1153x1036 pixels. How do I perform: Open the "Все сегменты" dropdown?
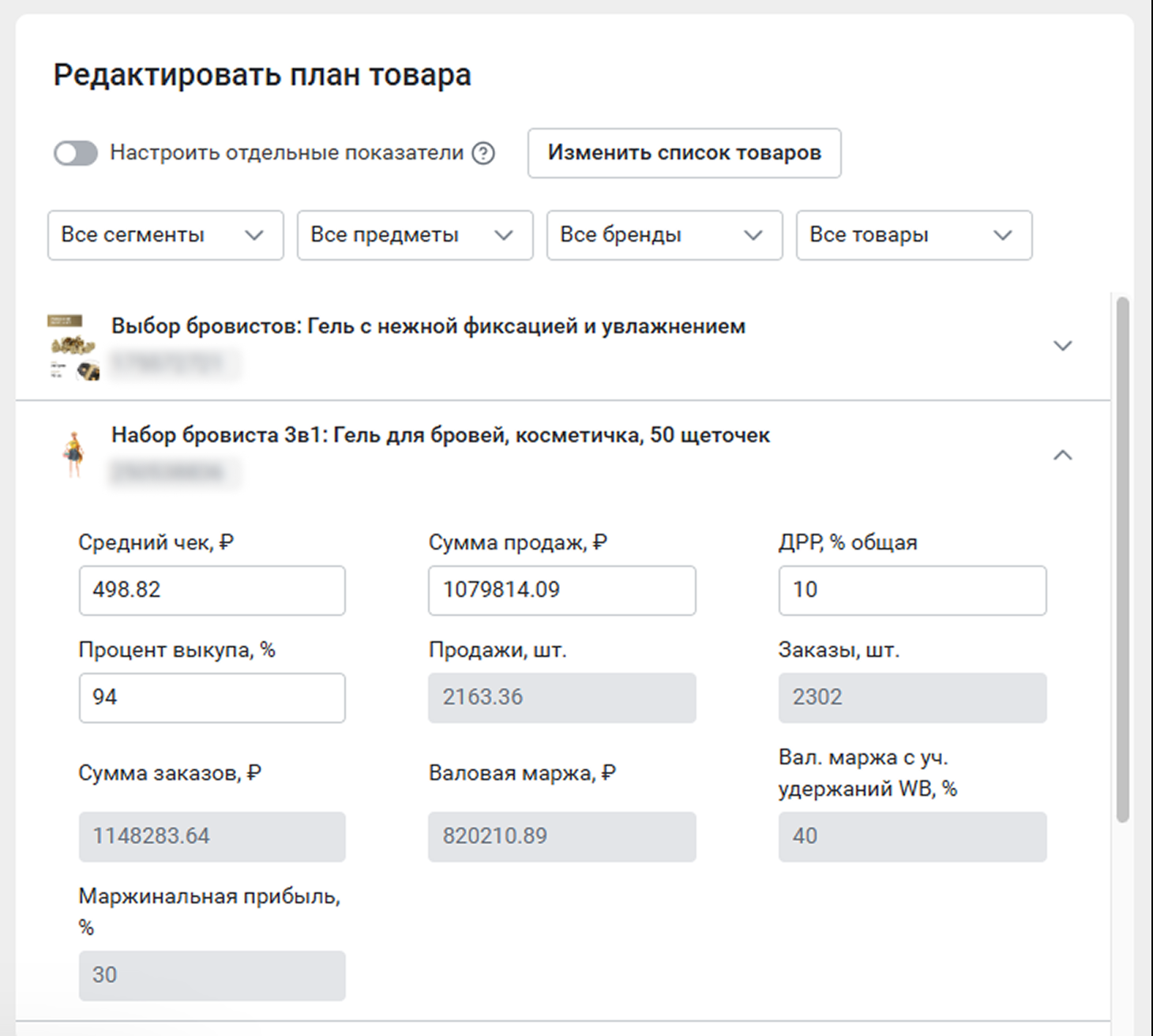coord(165,235)
